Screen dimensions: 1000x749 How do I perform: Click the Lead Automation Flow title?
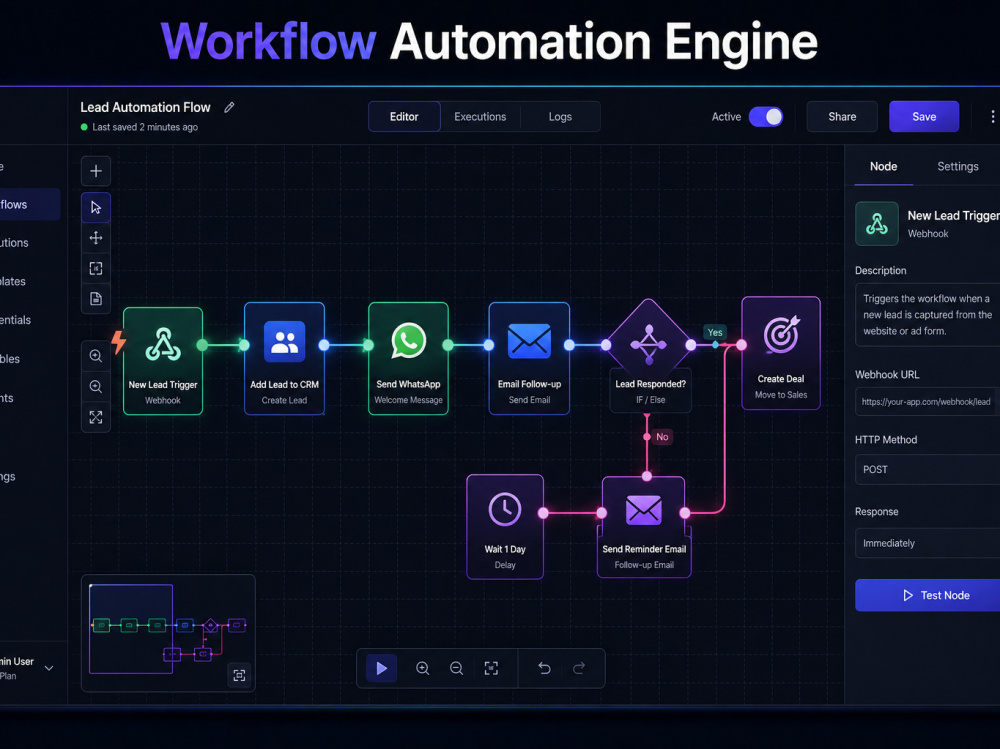tap(145, 107)
